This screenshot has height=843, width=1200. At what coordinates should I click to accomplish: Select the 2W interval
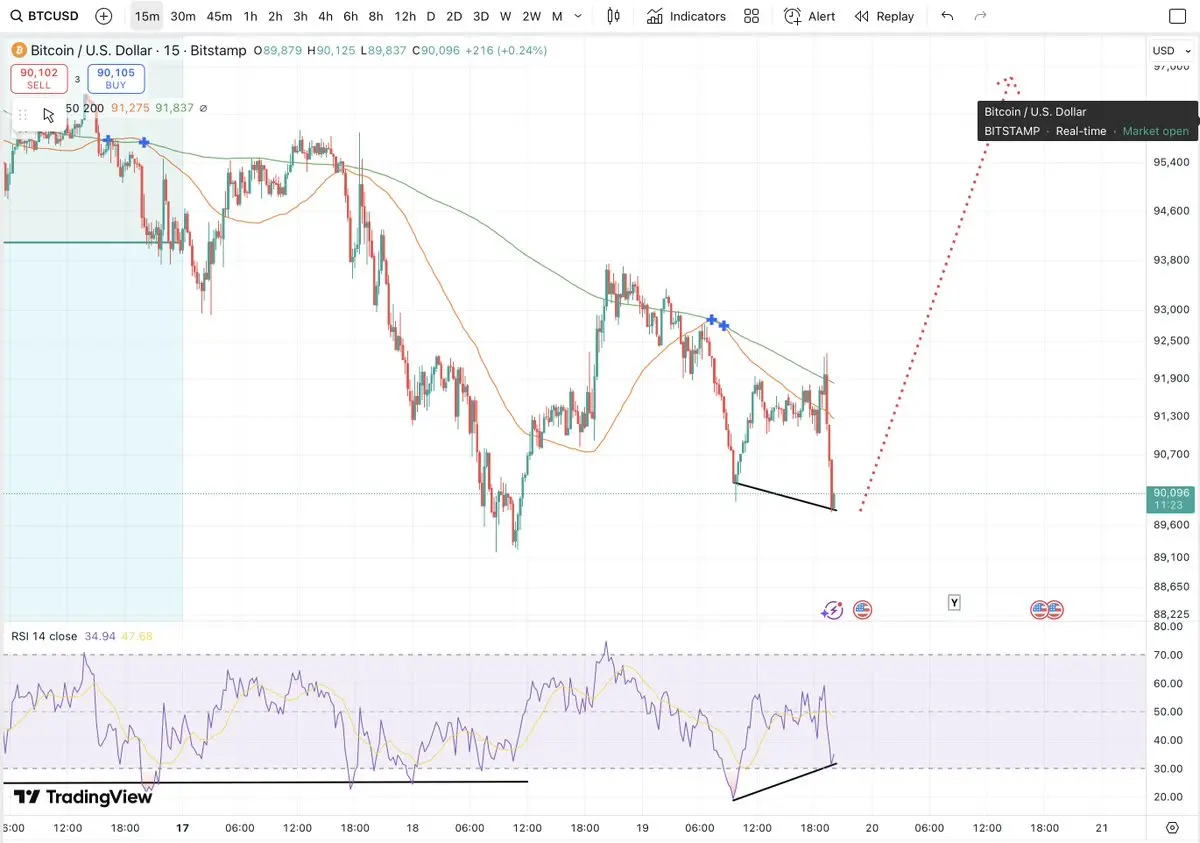[x=532, y=16]
